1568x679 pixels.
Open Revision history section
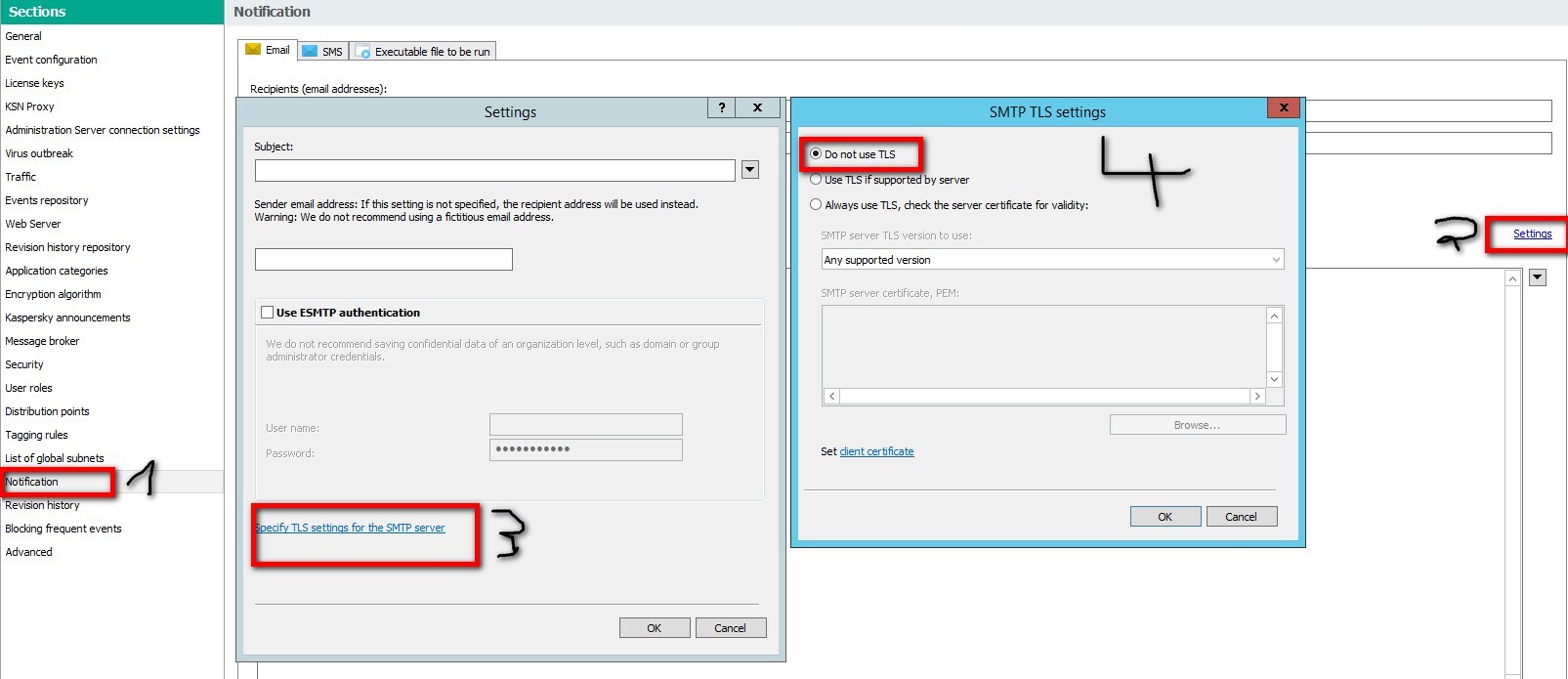(x=42, y=505)
